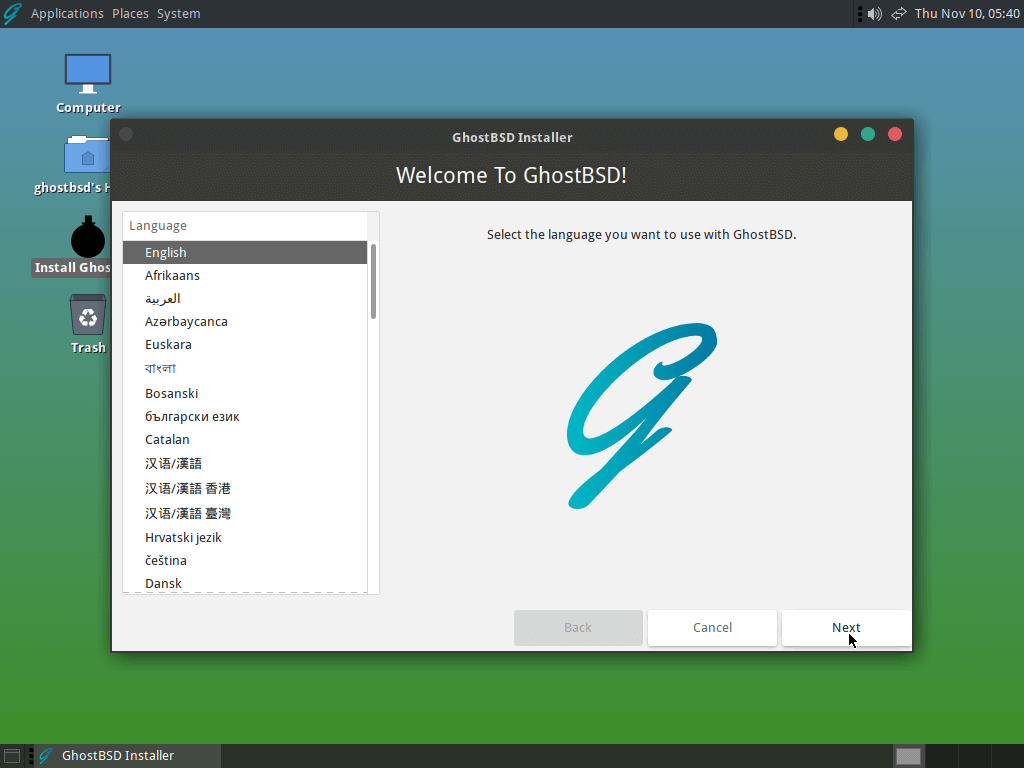Open the Places menu

tap(131, 14)
